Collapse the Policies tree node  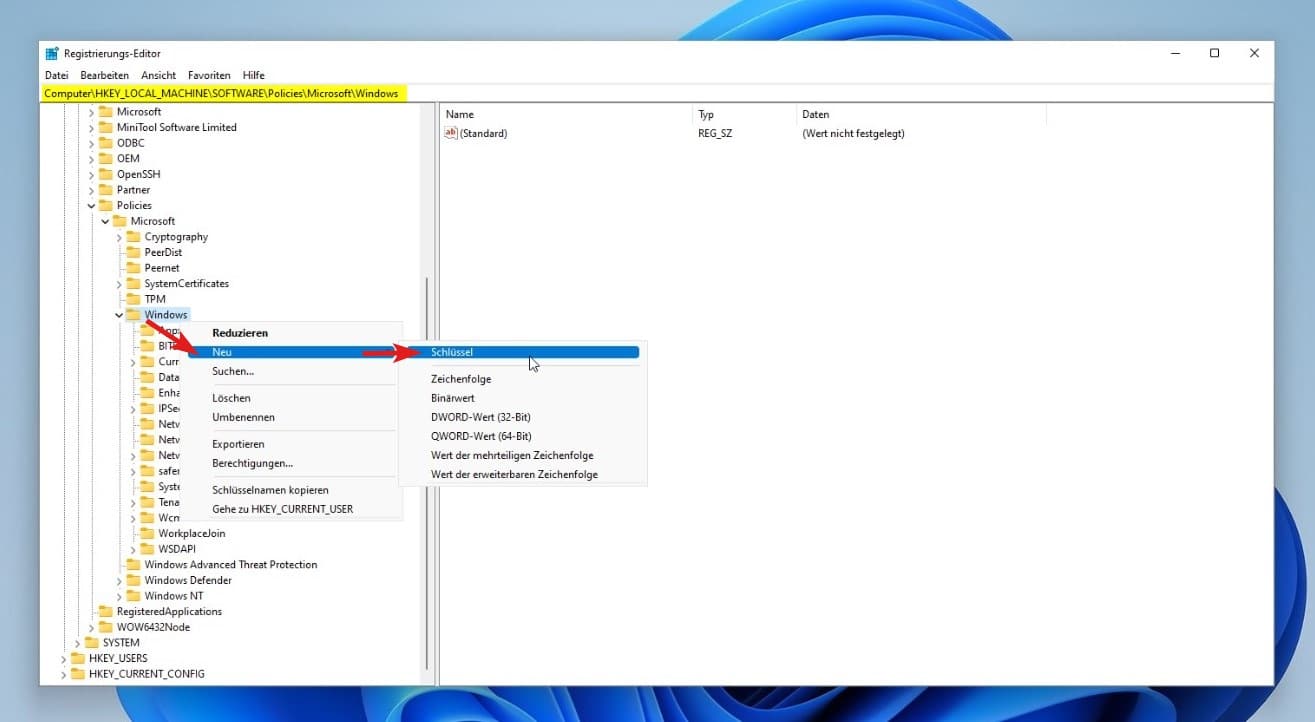(x=91, y=205)
